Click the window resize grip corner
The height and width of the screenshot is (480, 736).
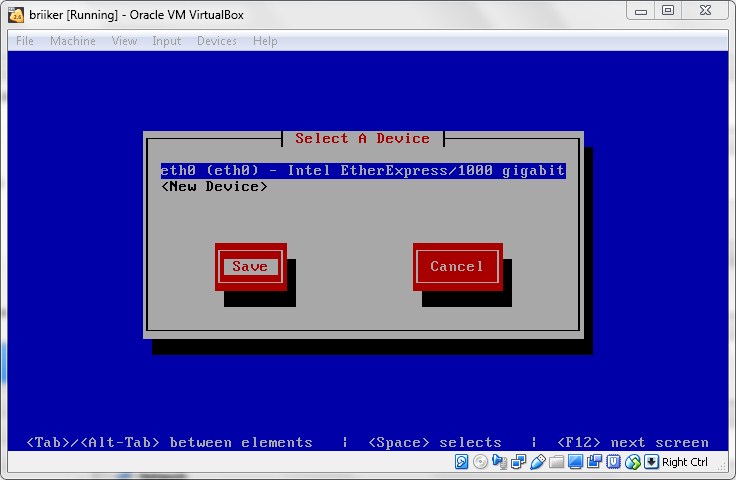723,466
